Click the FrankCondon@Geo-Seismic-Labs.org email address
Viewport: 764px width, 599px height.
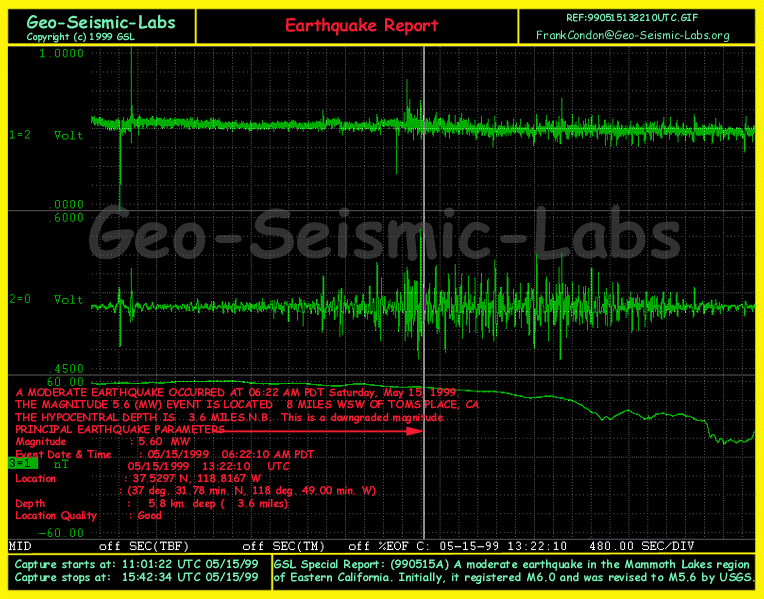click(632, 35)
